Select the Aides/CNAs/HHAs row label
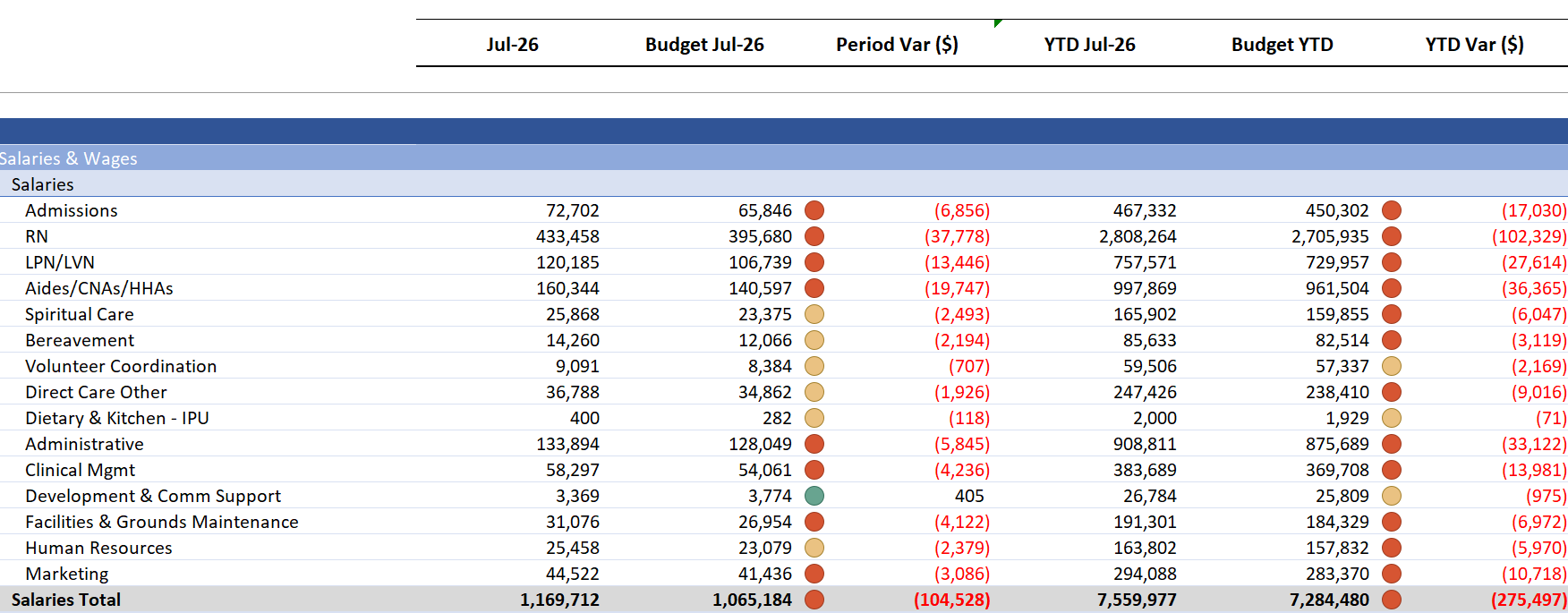 click(99, 288)
